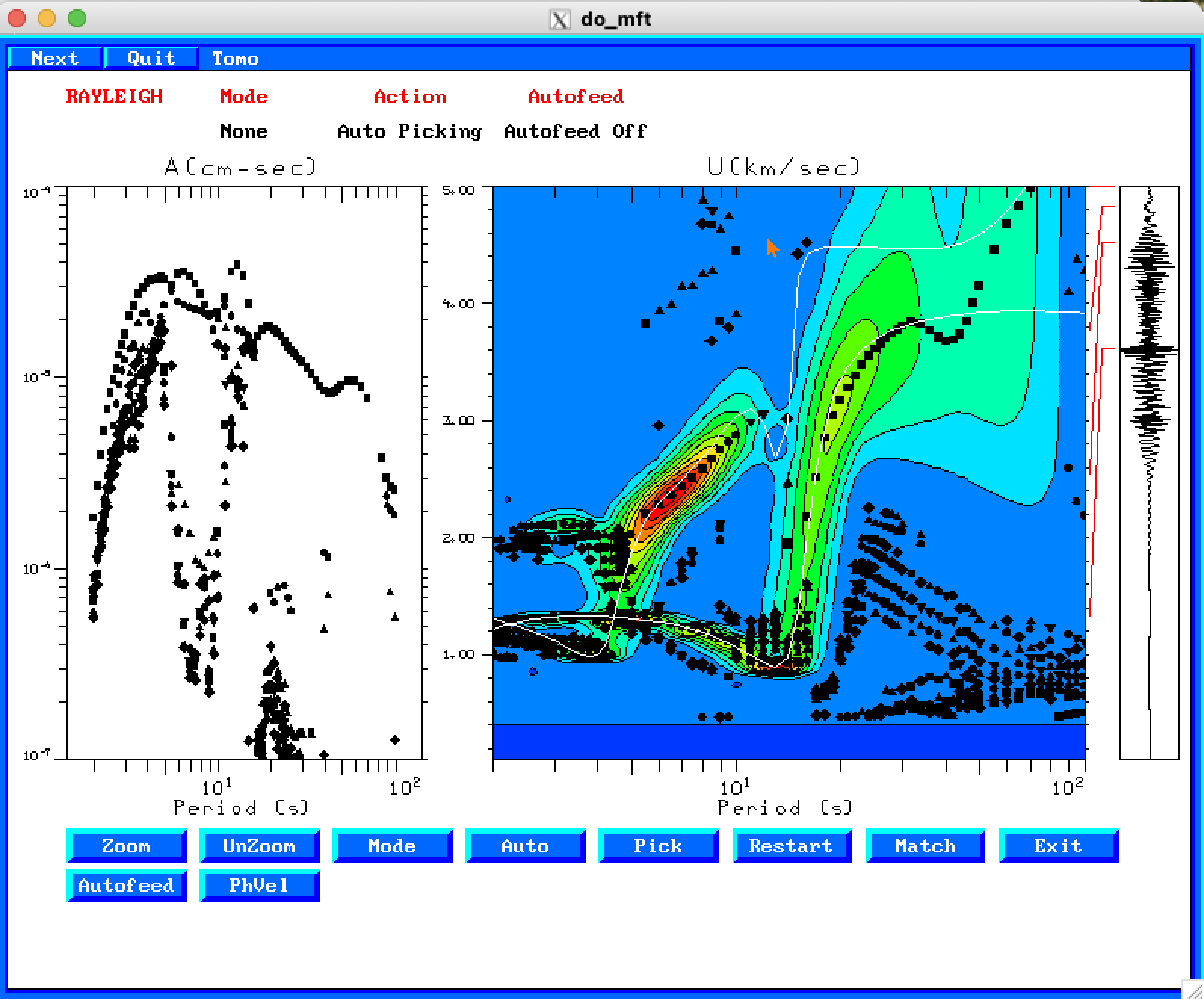Open the Tomo menu item
Image resolution: width=1204 pixels, height=999 pixels.
pos(235,58)
